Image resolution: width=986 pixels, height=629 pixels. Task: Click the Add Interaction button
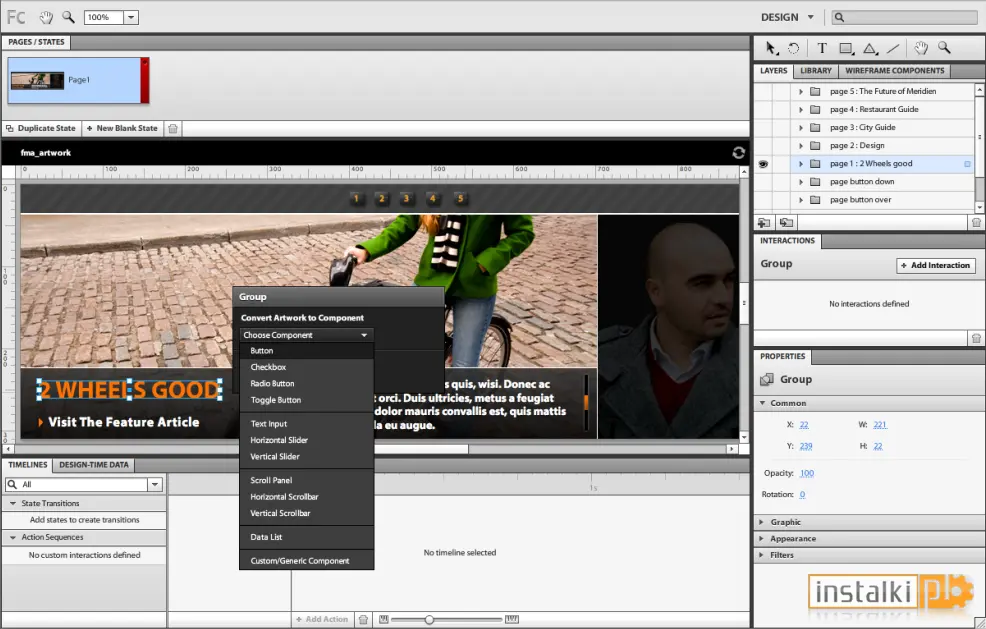coord(936,265)
